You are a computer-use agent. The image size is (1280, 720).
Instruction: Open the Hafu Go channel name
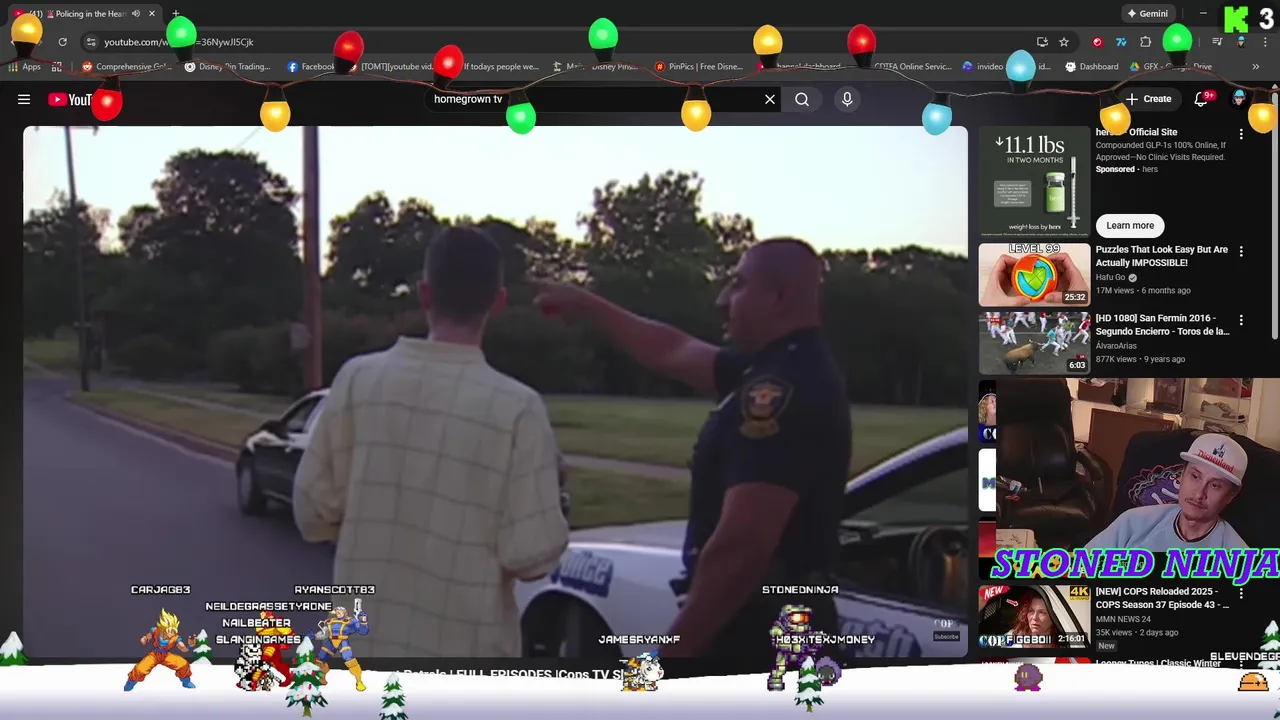[x=1110, y=277]
